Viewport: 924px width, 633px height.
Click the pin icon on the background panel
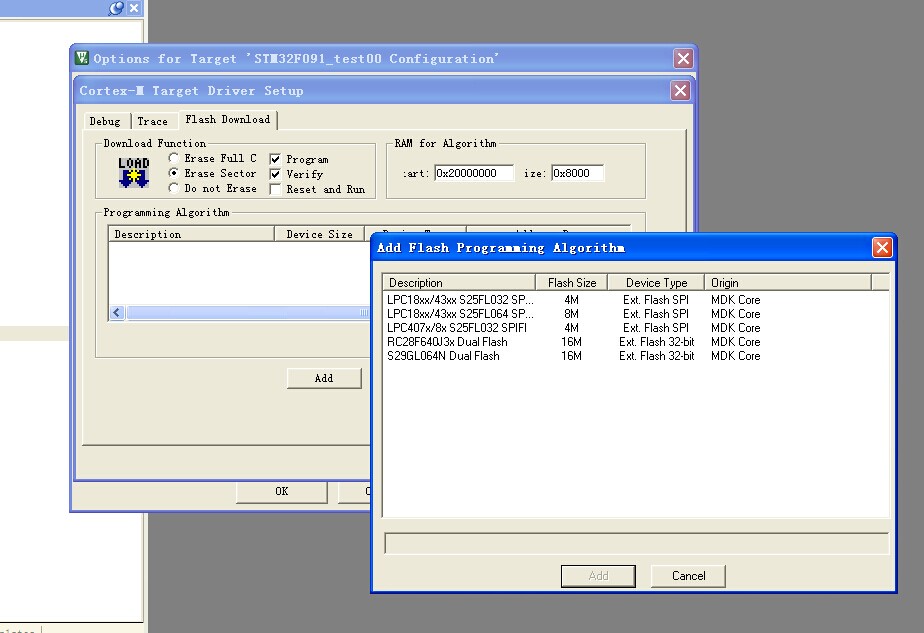pyautogui.click(x=116, y=8)
